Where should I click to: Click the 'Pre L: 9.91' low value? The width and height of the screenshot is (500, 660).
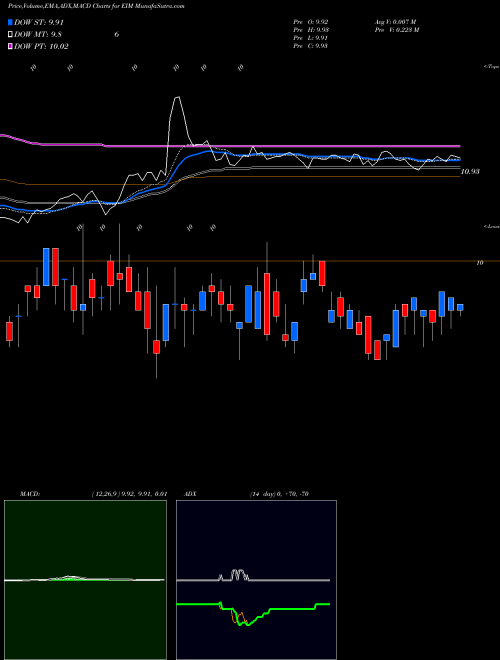[311, 37]
